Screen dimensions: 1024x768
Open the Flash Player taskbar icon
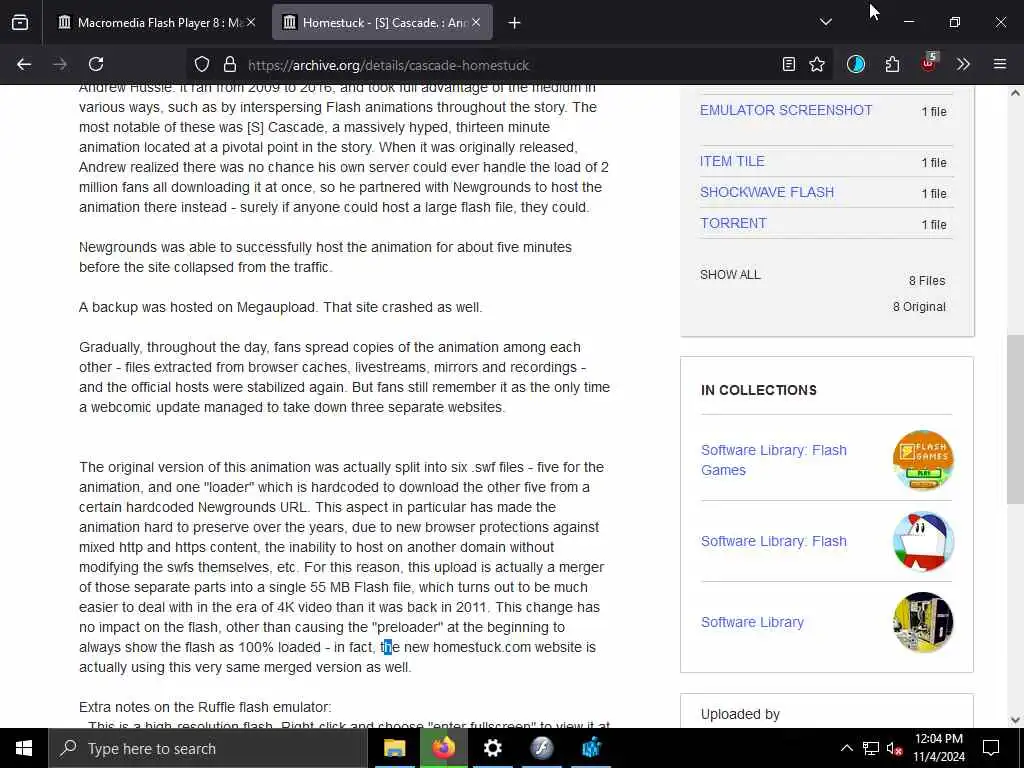pos(541,748)
